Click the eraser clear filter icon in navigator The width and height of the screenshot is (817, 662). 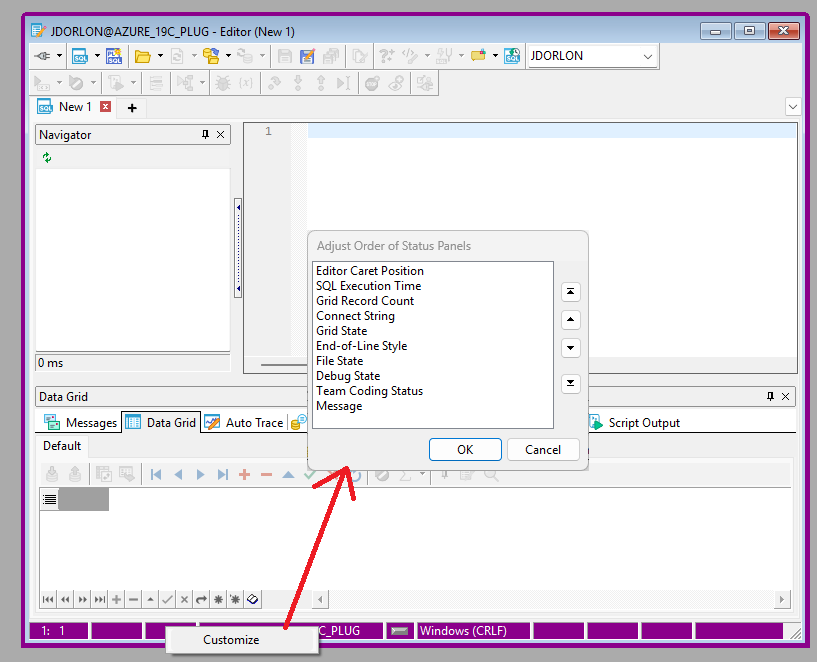[253, 599]
